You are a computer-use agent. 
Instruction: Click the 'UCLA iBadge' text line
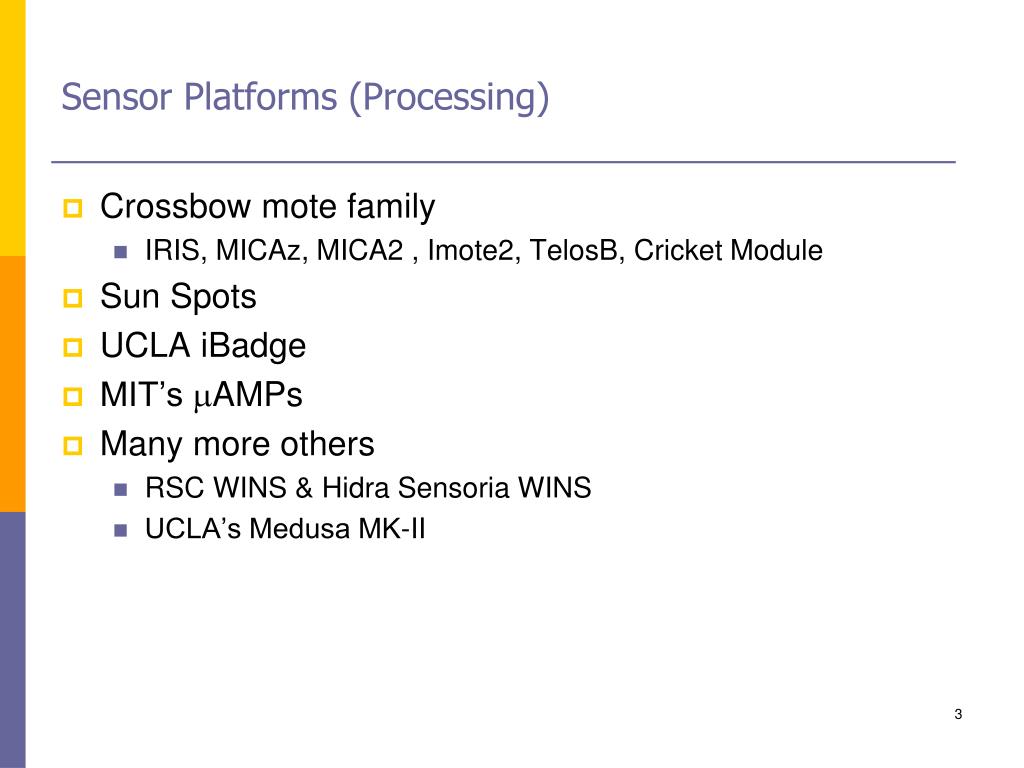(202, 346)
